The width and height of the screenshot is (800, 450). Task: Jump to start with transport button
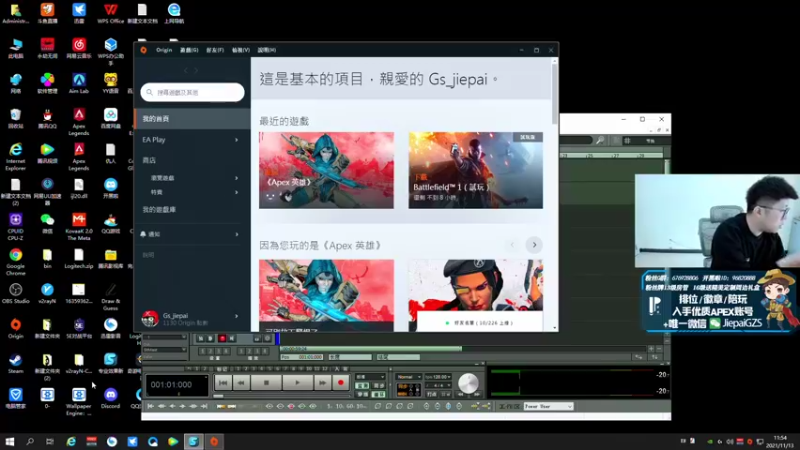(x=223, y=382)
